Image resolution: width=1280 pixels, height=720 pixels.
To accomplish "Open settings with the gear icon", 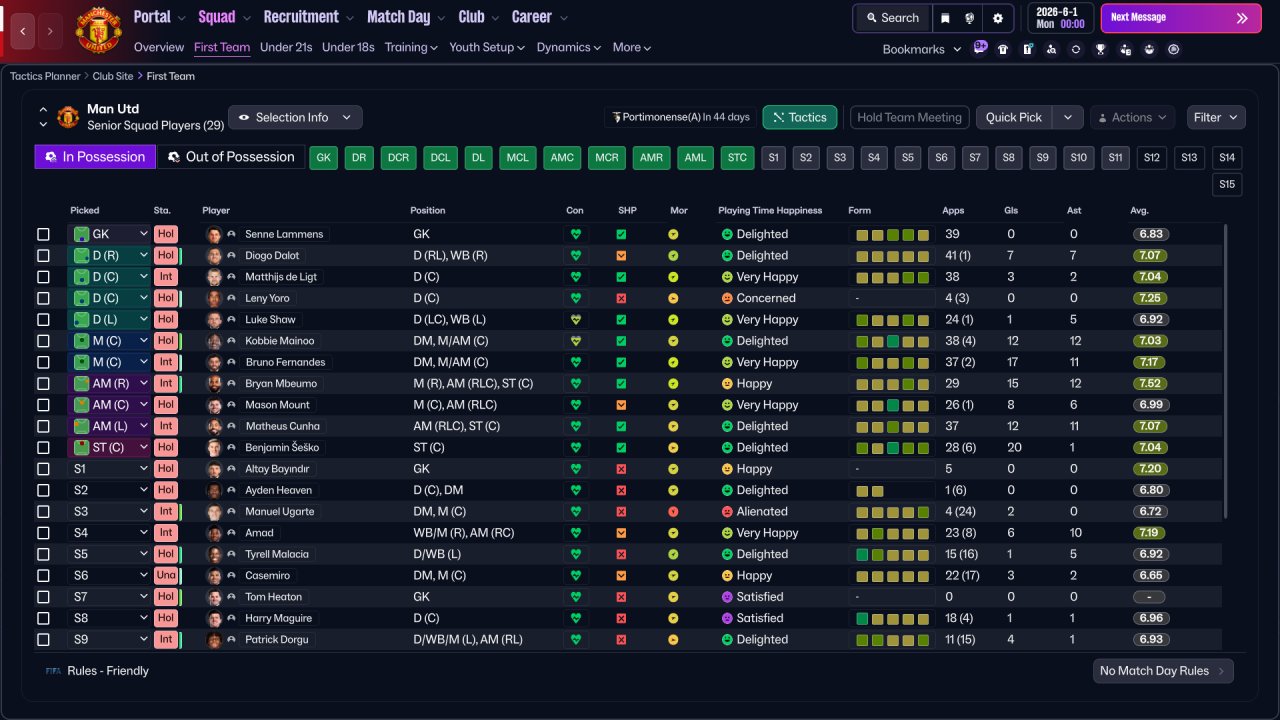I will pyautogui.click(x=998, y=18).
